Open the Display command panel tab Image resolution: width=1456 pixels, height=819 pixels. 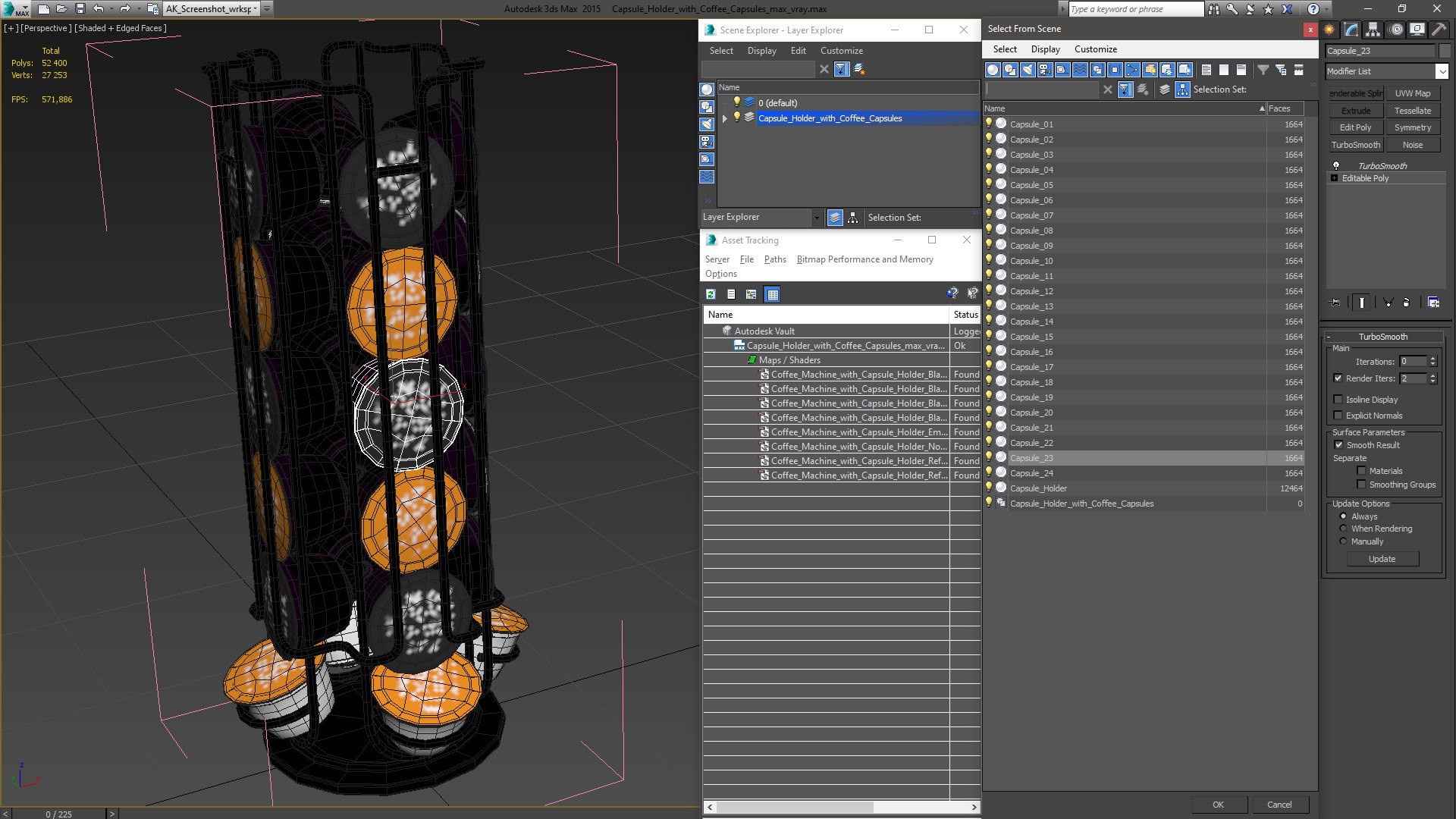[1417, 30]
